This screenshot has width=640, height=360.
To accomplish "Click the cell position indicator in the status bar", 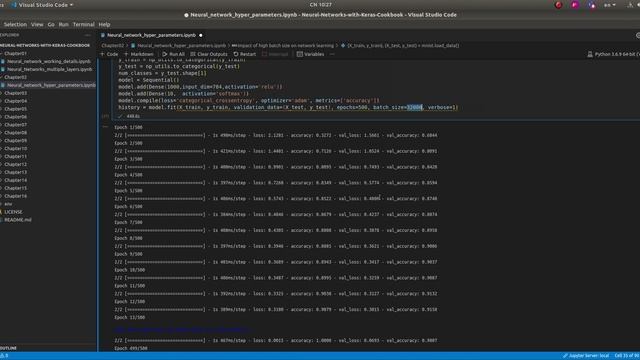I will coord(627,356).
